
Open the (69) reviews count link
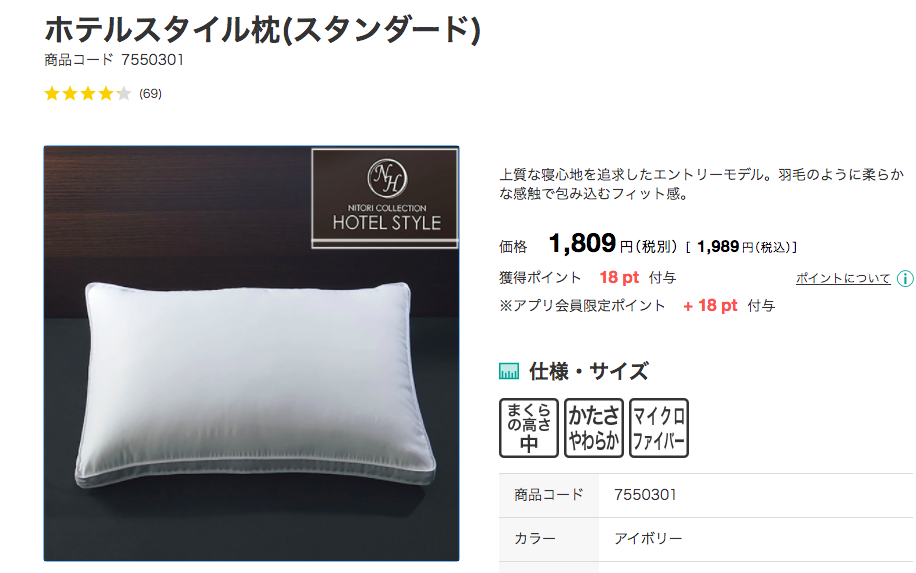click(x=150, y=93)
